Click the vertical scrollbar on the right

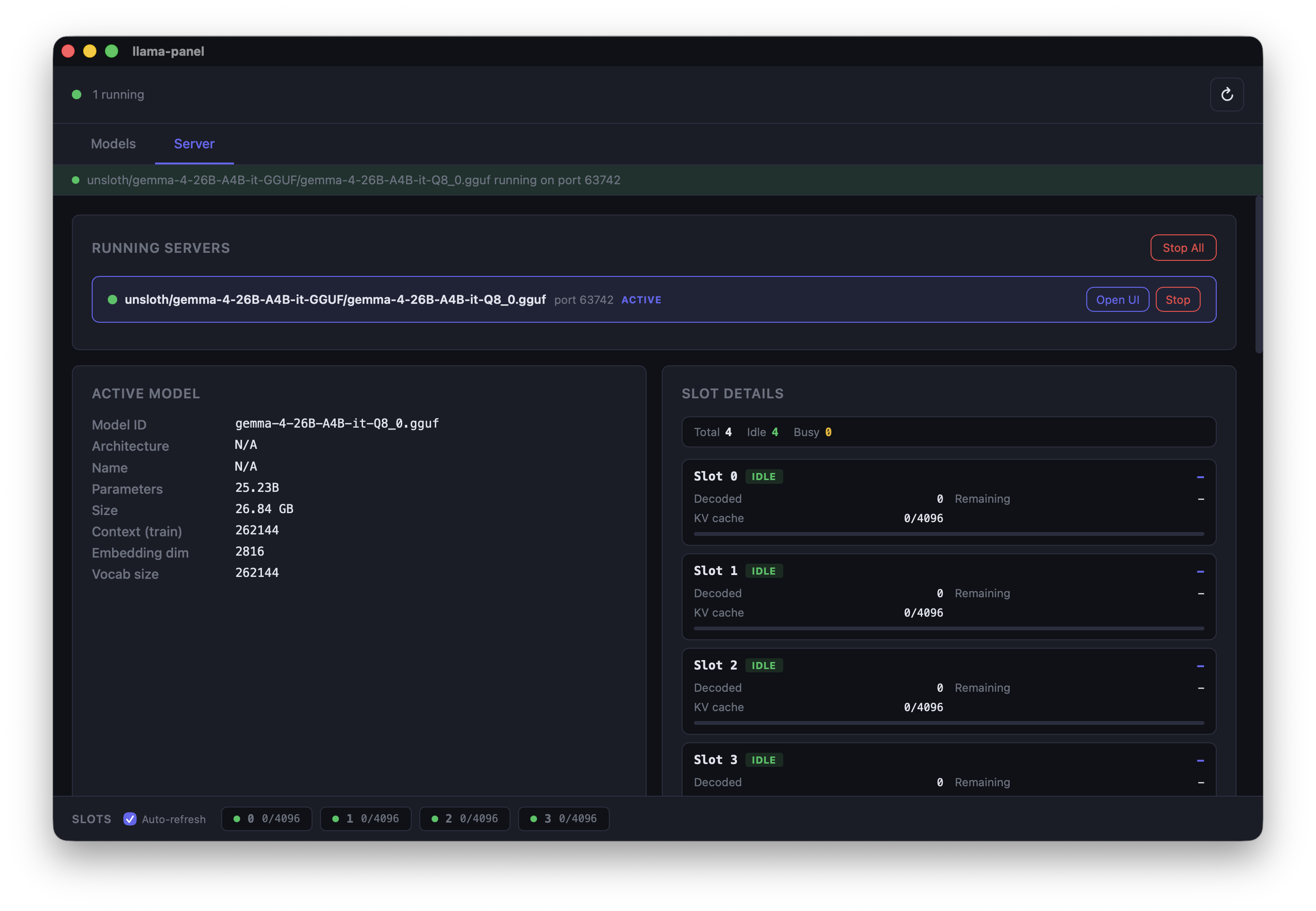(1258, 275)
